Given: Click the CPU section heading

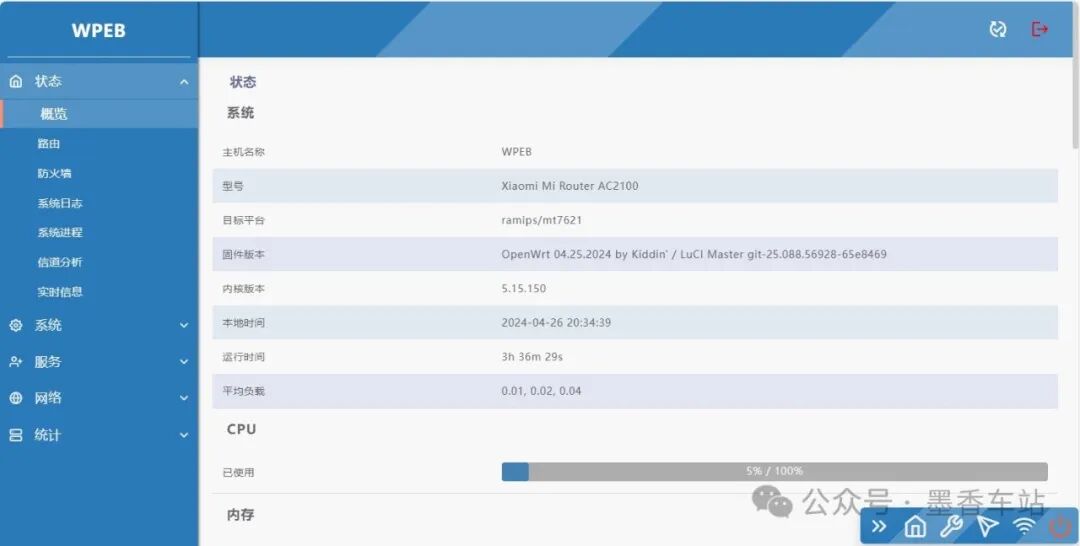Looking at the screenshot, I should [x=241, y=429].
